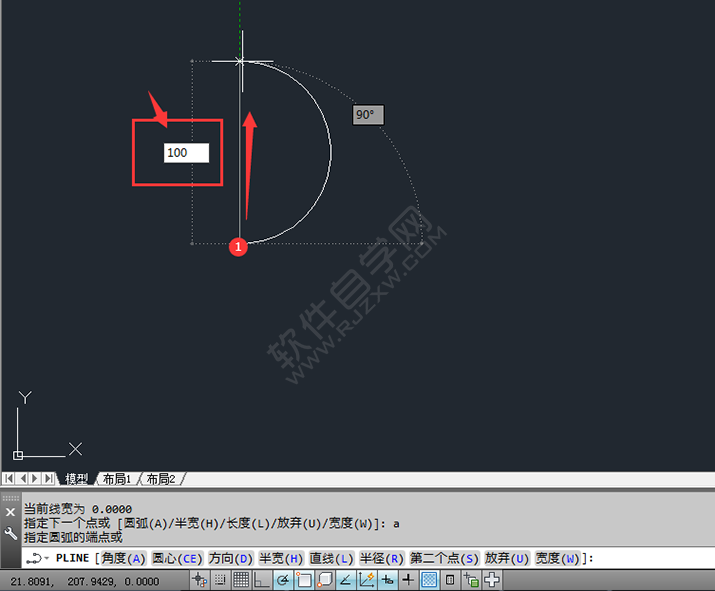Toggle Infer Constraints in status bar
Viewport: 715px width, 591px height.
[x=199, y=580]
